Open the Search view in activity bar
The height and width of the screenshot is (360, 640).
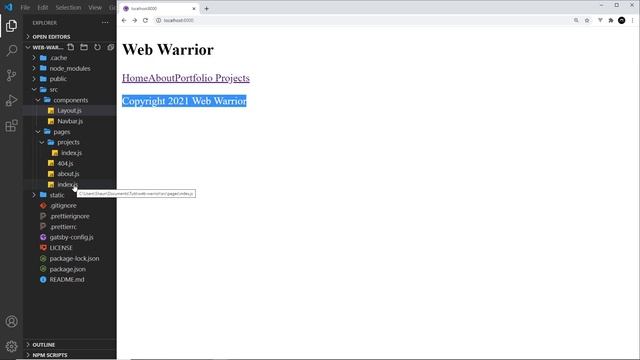pos(11,51)
